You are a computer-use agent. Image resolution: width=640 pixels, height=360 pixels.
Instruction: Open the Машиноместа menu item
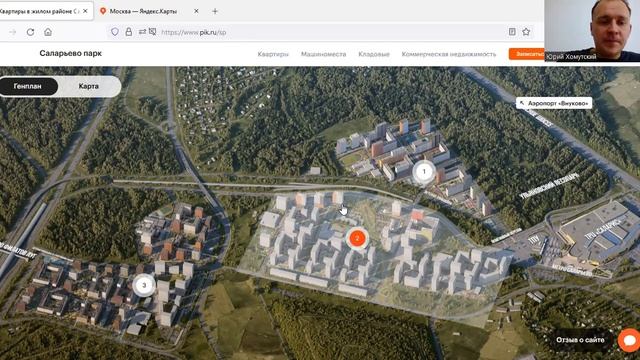324,54
